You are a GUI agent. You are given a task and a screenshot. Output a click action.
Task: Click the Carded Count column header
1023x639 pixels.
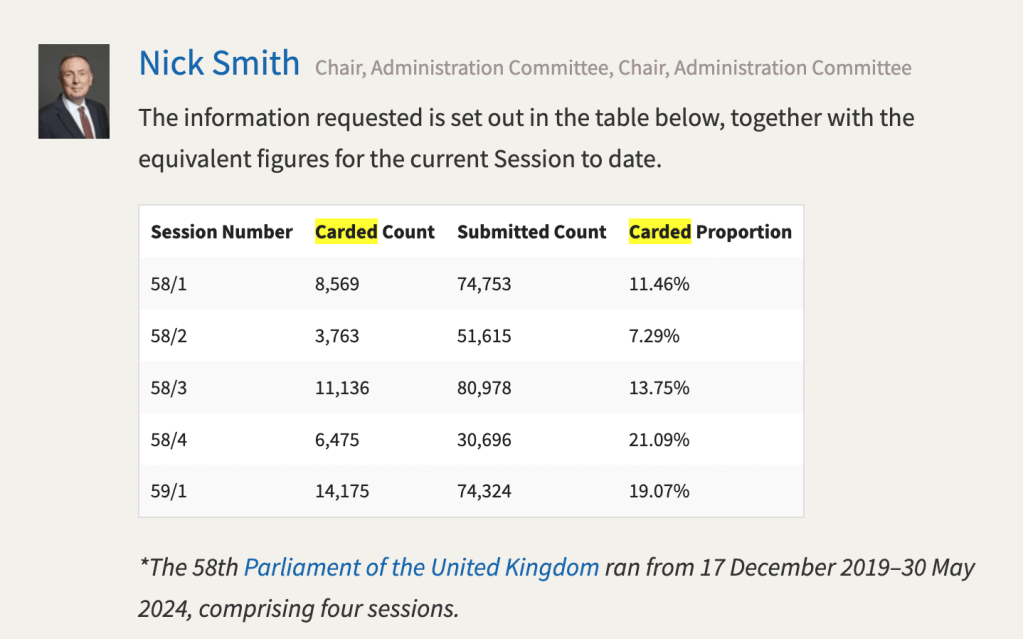375,232
